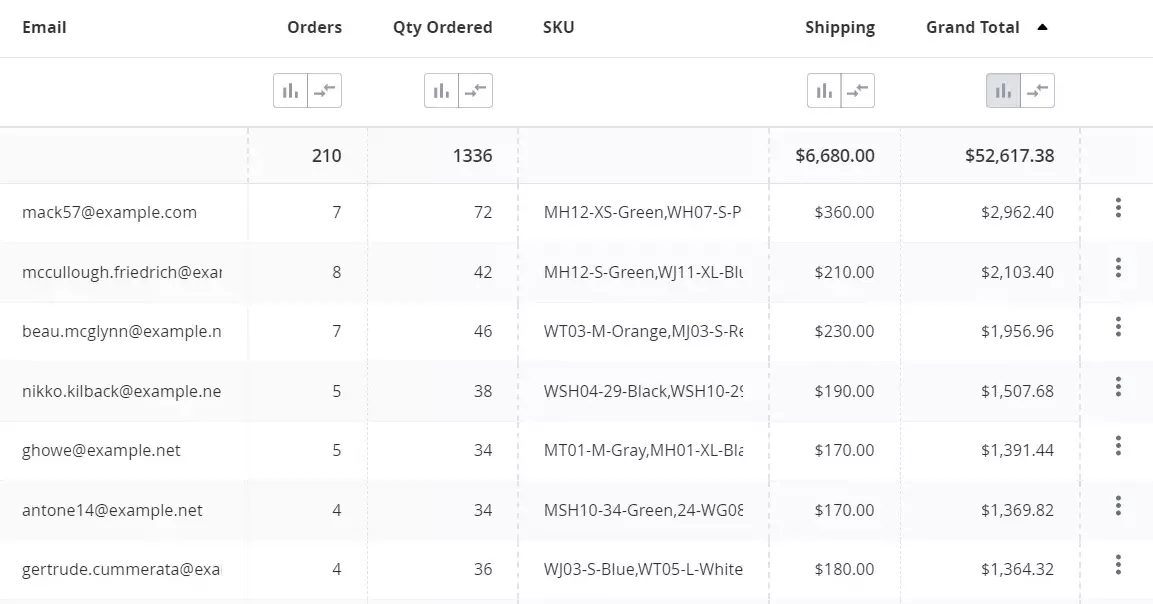Open three-dot menu for mccullough.friedrich row
Image resolution: width=1153 pixels, height=604 pixels.
(x=1118, y=268)
